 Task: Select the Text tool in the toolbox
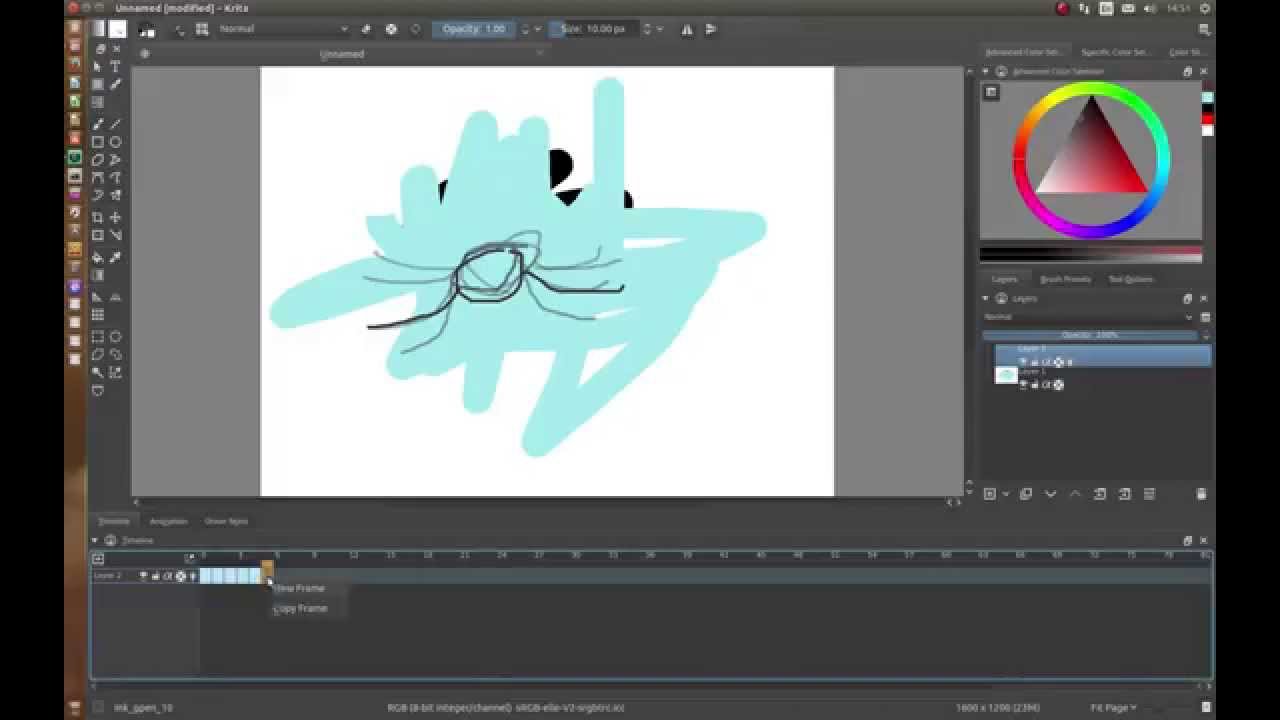(x=115, y=66)
